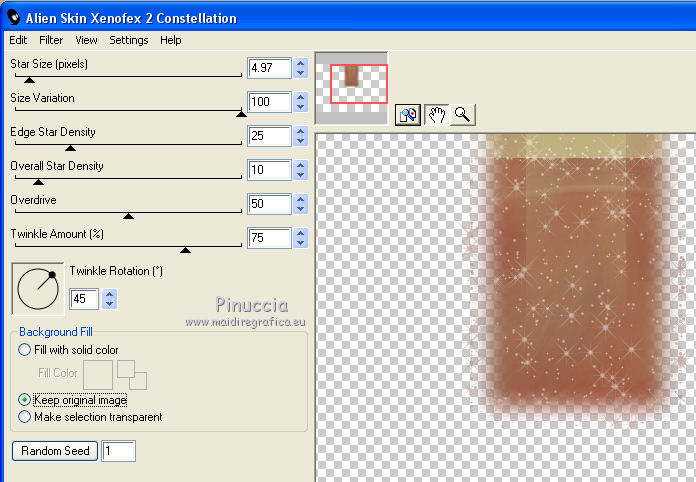696x482 pixels.
Task: Decrease Twinkle Rotation with down arrow
Action: pyautogui.click(x=109, y=304)
